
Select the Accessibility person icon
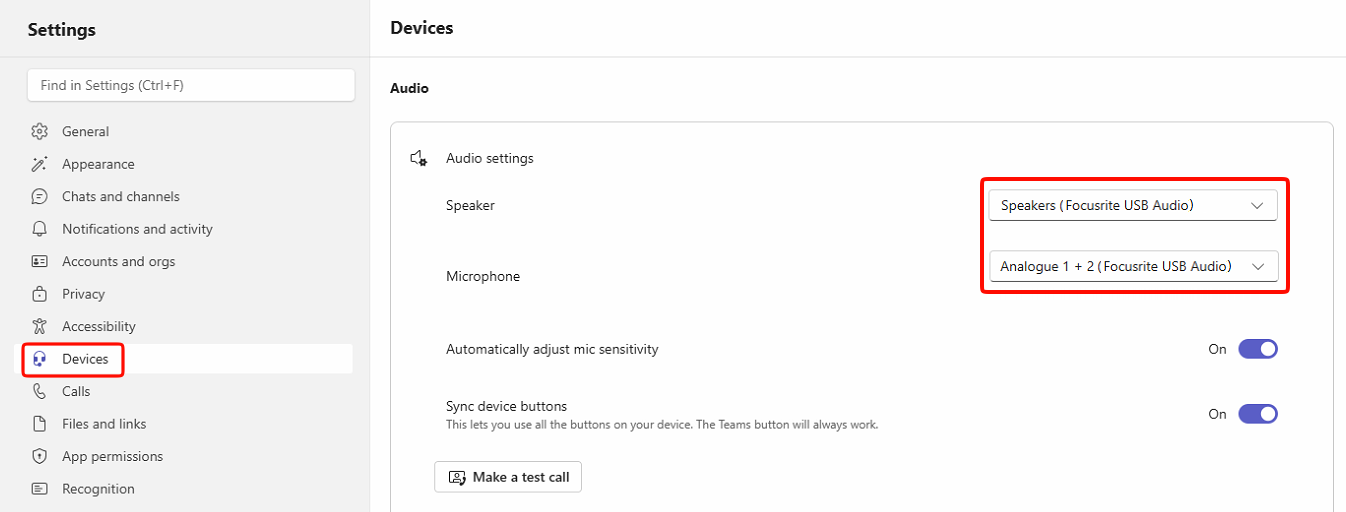coord(40,327)
